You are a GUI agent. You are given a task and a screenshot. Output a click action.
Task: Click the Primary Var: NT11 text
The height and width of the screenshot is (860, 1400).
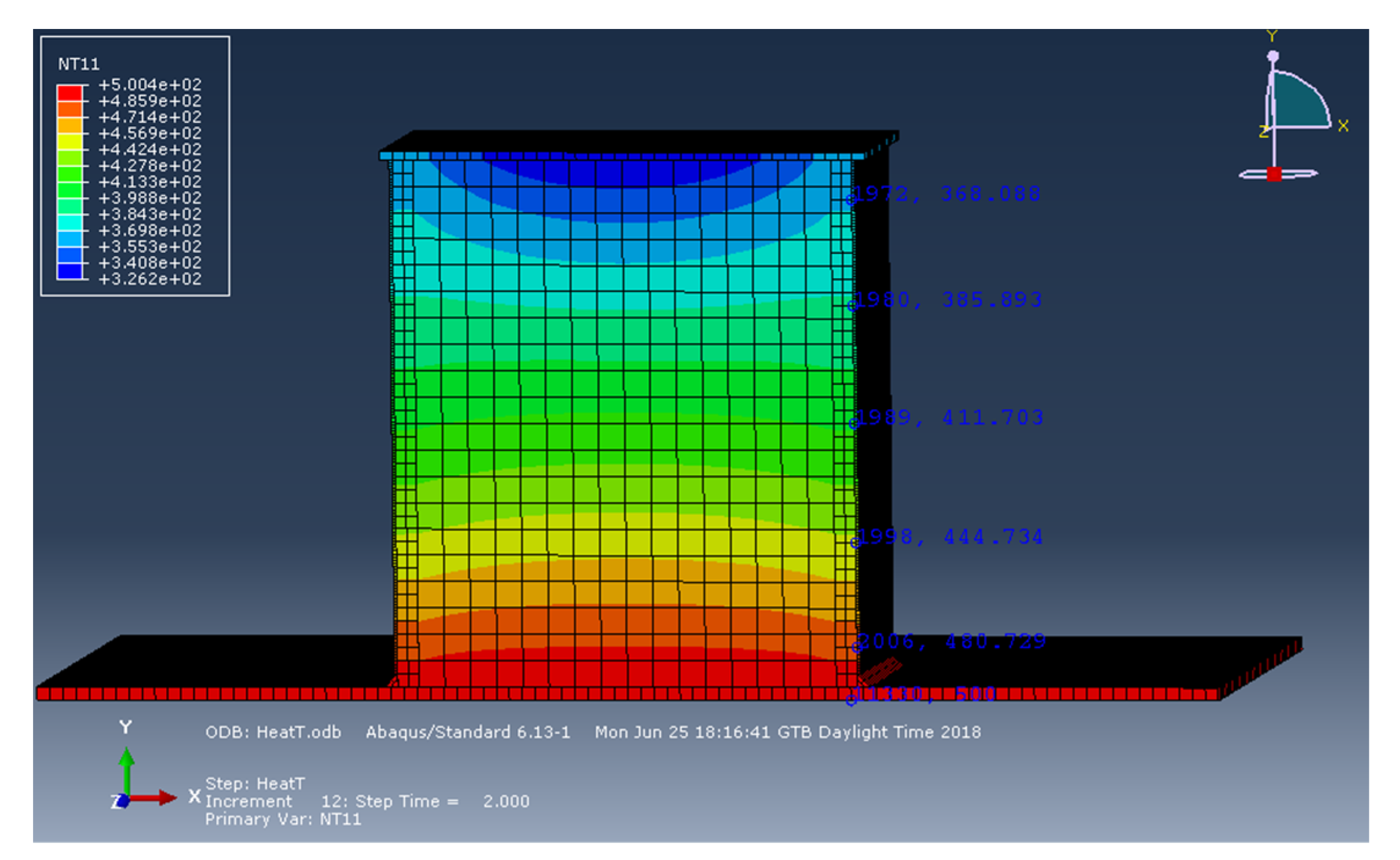[283, 819]
